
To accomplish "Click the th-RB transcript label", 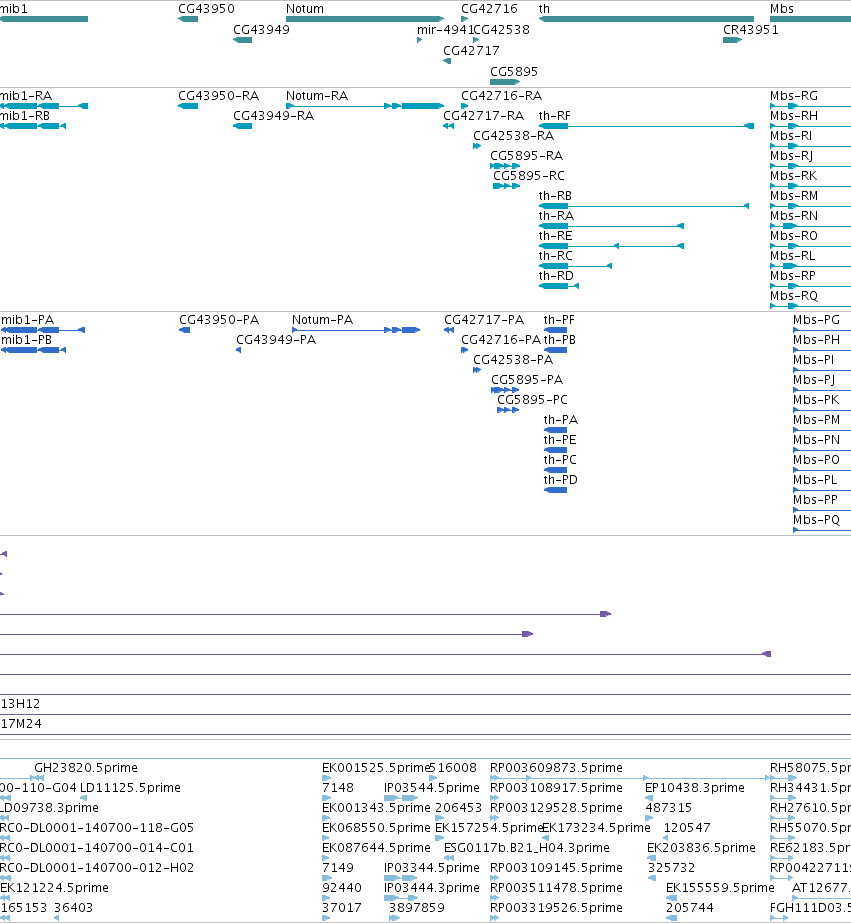I will point(555,196).
